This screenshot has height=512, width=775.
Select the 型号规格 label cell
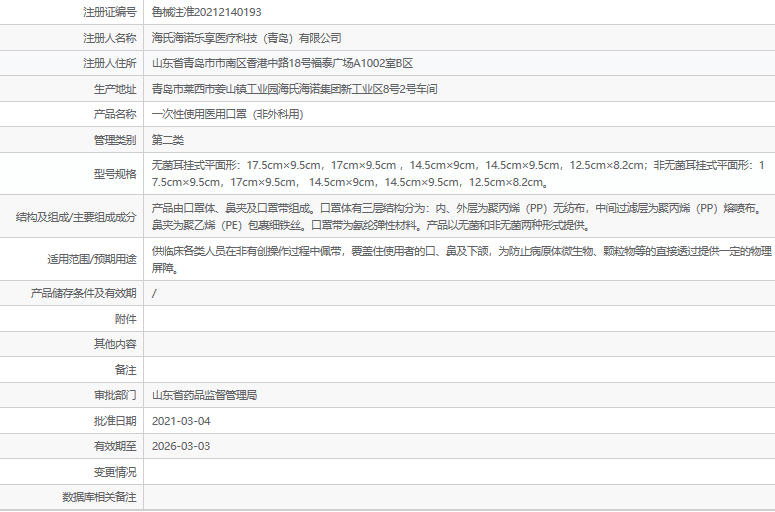pyautogui.click(x=114, y=173)
